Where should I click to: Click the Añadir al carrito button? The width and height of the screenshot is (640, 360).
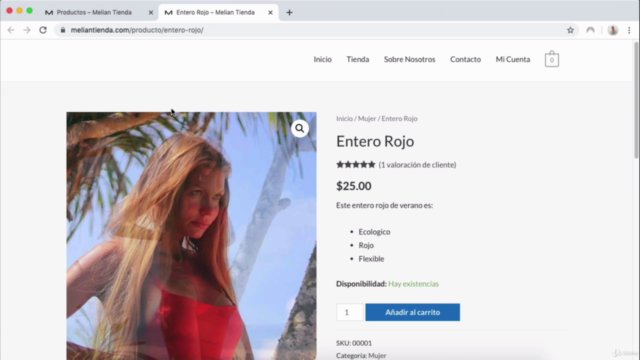pos(413,312)
